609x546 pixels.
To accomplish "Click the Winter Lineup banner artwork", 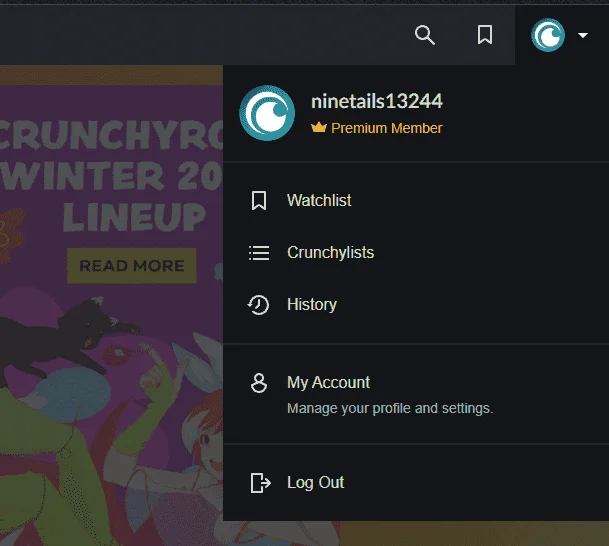I will click(111, 305).
